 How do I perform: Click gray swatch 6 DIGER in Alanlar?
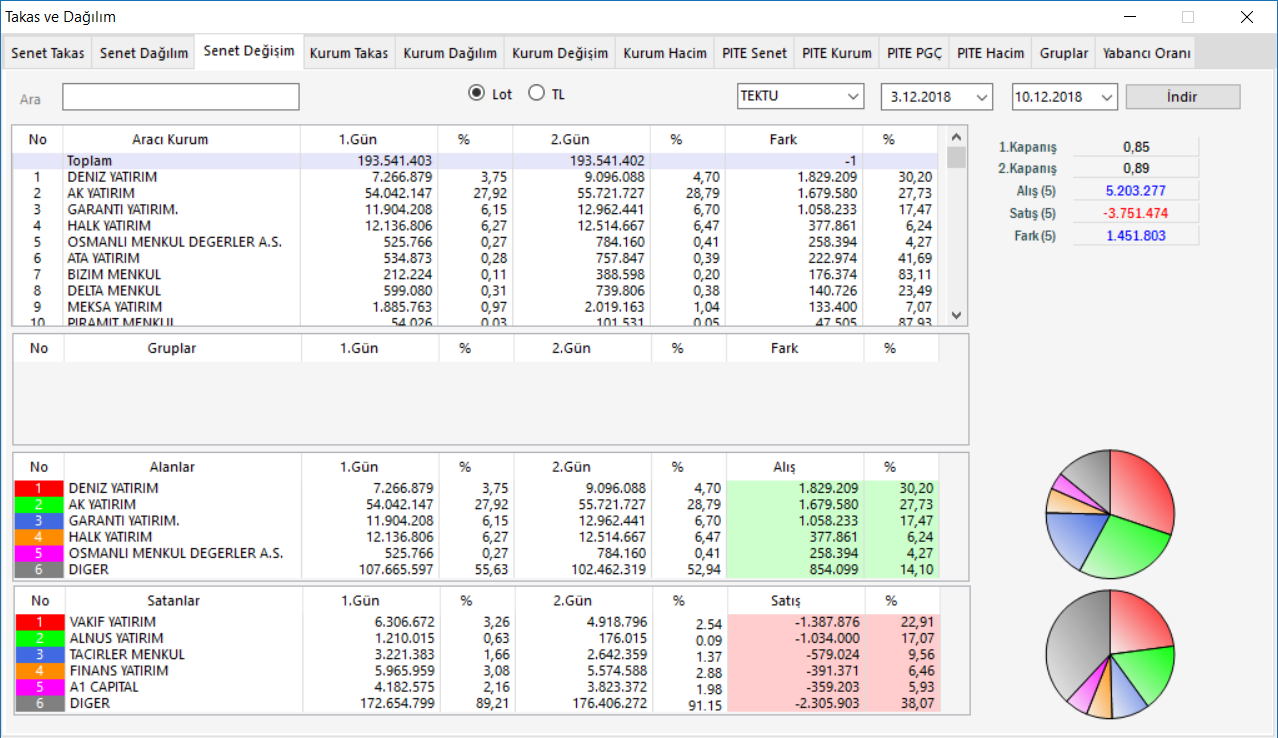pos(38,570)
